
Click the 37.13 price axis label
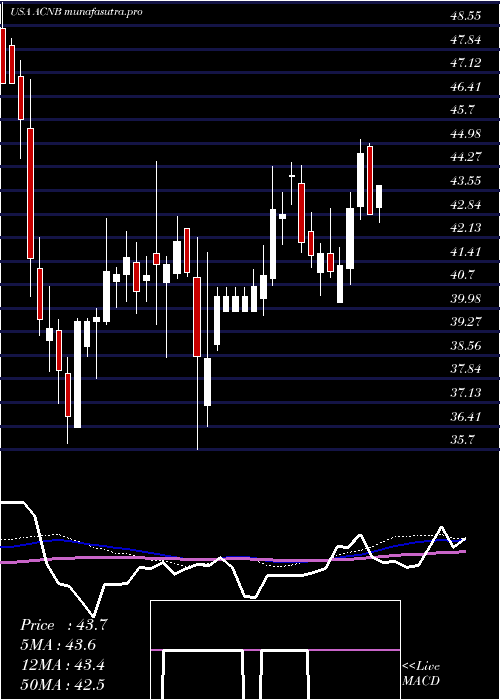point(466,393)
